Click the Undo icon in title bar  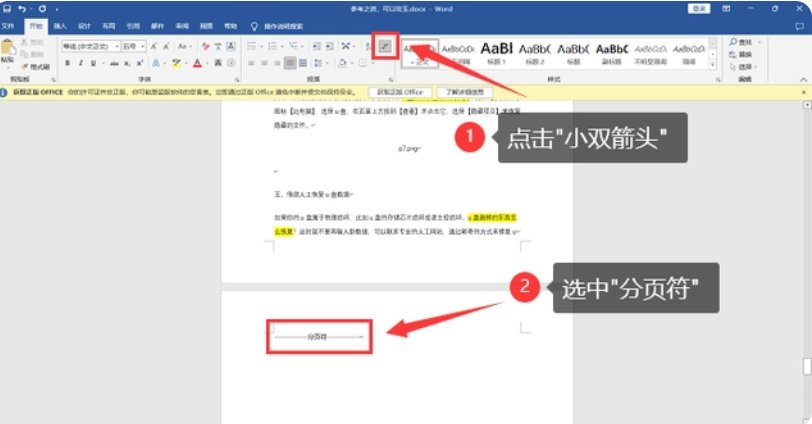tap(22, 8)
